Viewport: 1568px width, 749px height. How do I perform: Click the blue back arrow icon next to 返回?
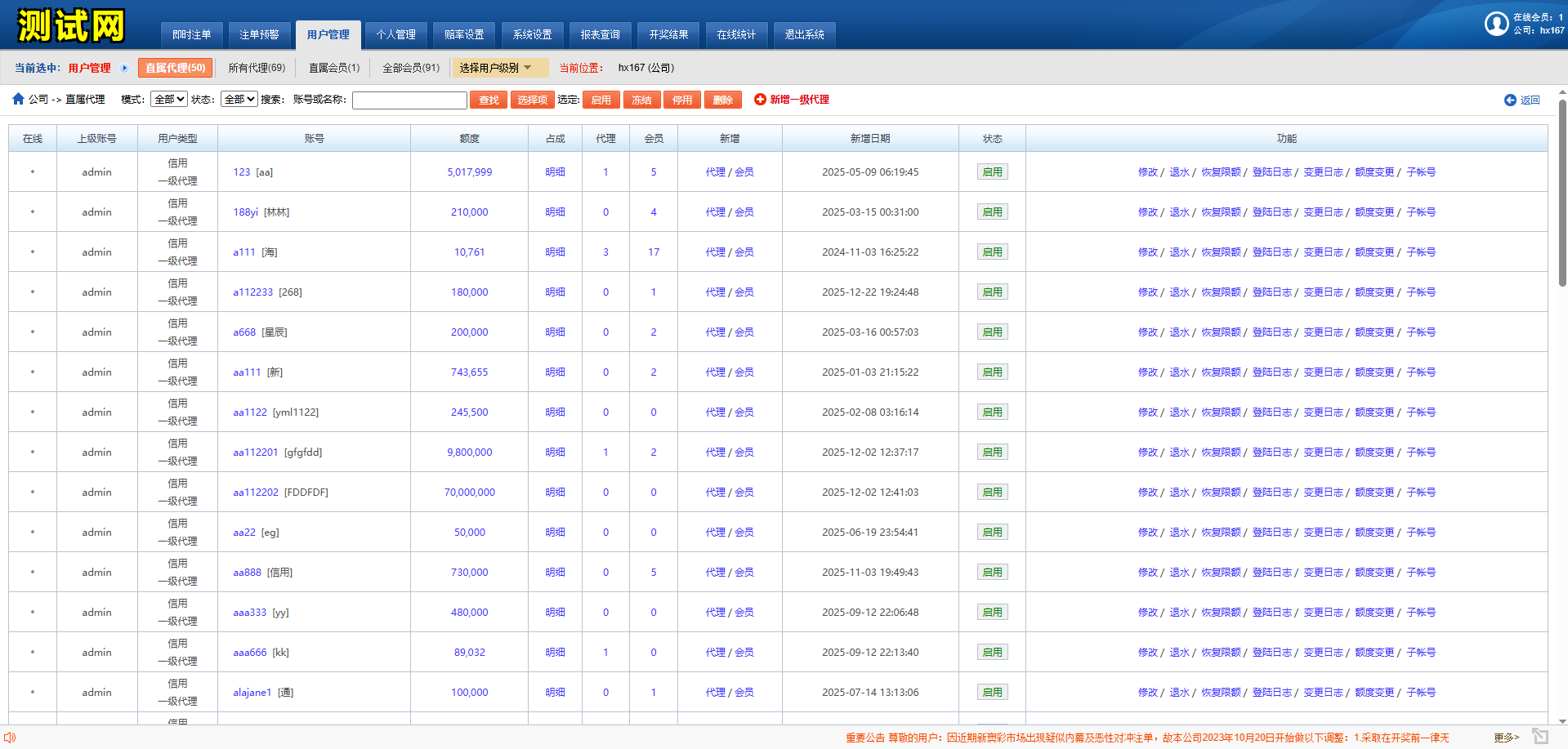coord(1510,100)
